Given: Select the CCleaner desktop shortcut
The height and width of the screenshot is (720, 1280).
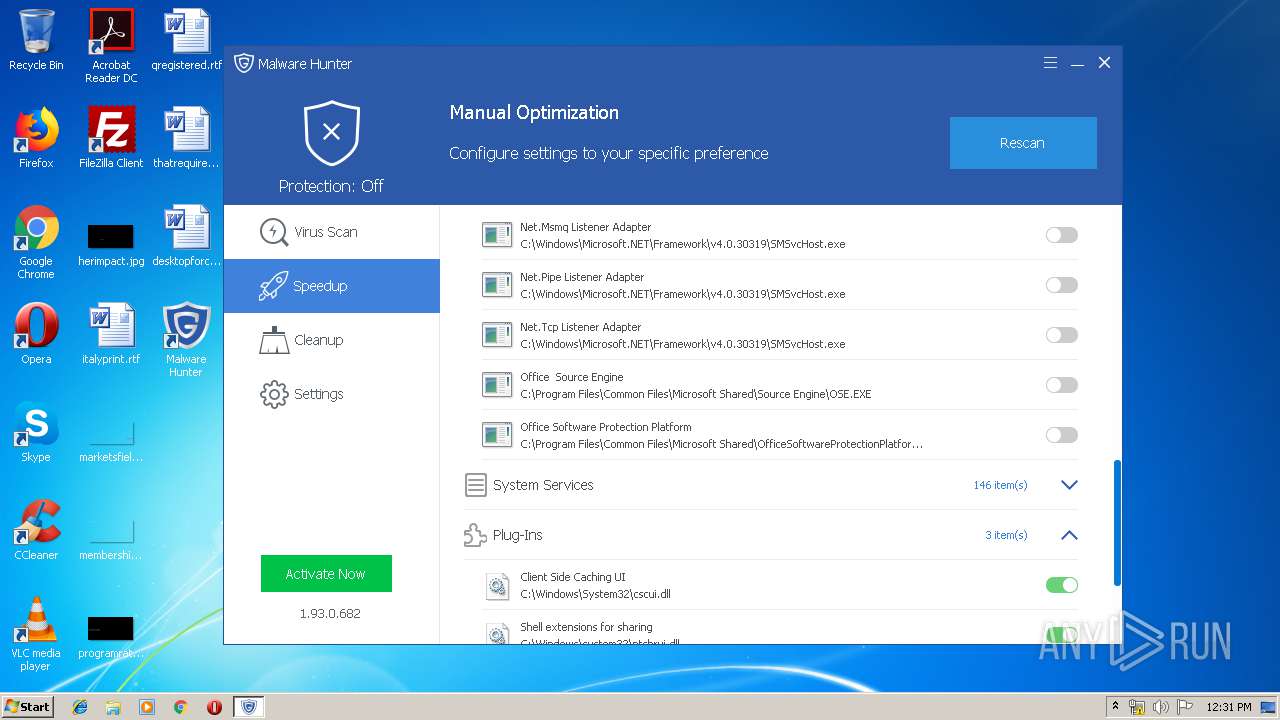Looking at the screenshot, I should tap(36, 529).
